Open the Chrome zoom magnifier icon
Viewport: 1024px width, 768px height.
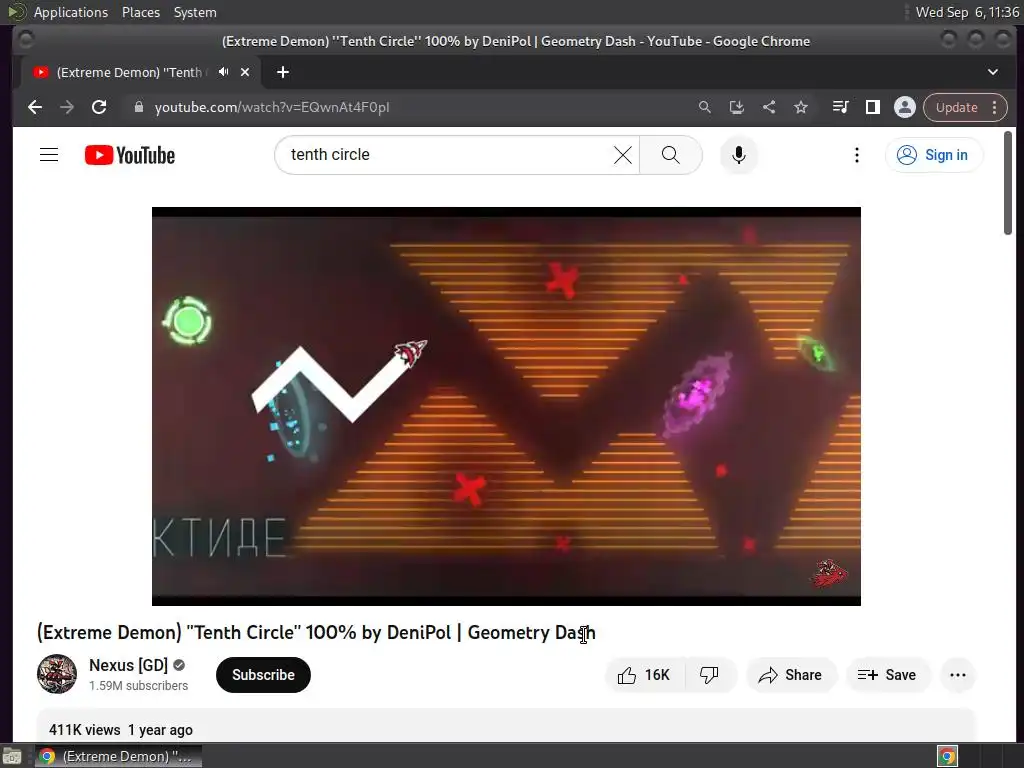click(705, 107)
